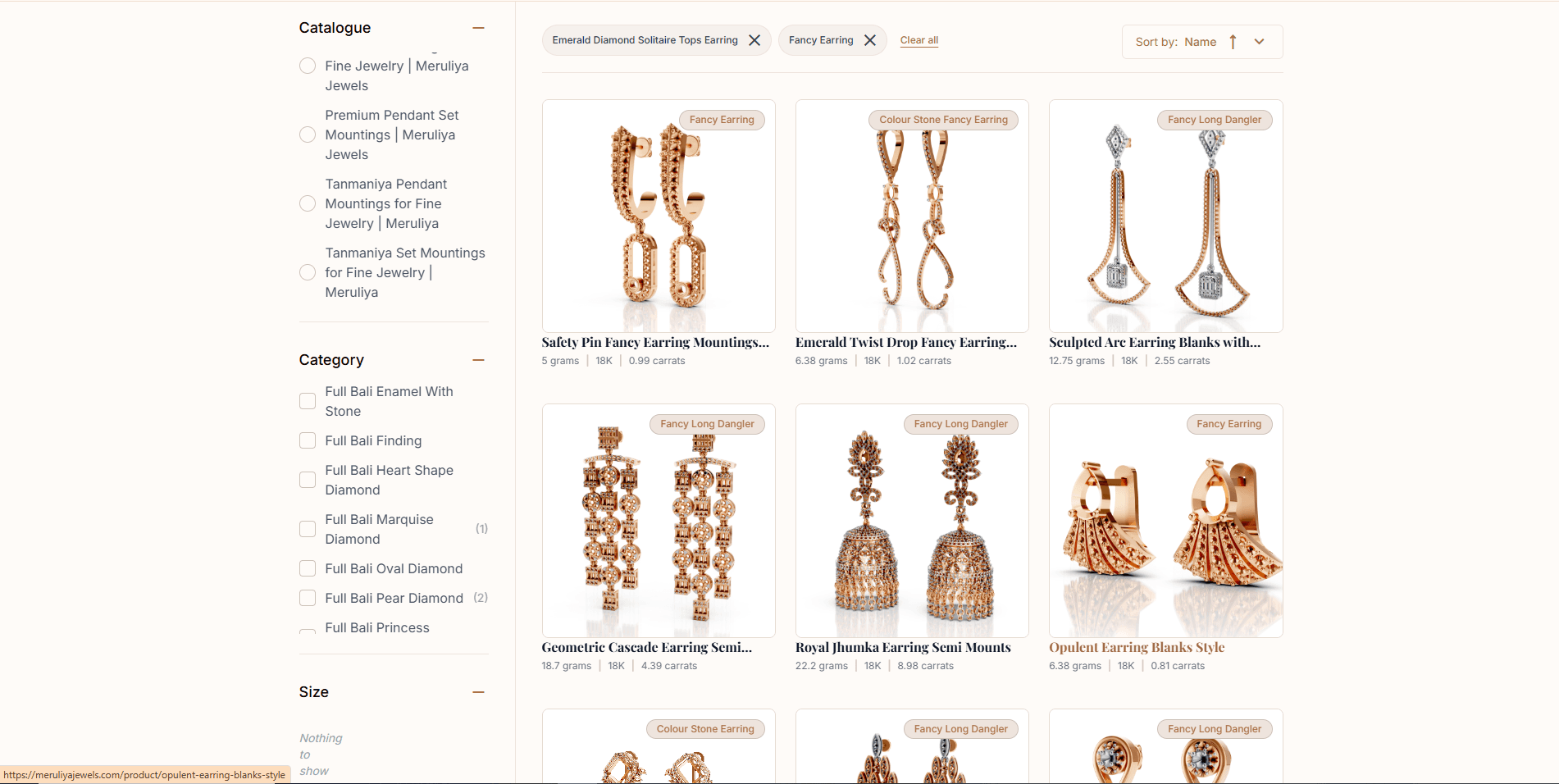Remove the Emerald Diamond Solitaire Tops Earring filter

pos(754,40)
